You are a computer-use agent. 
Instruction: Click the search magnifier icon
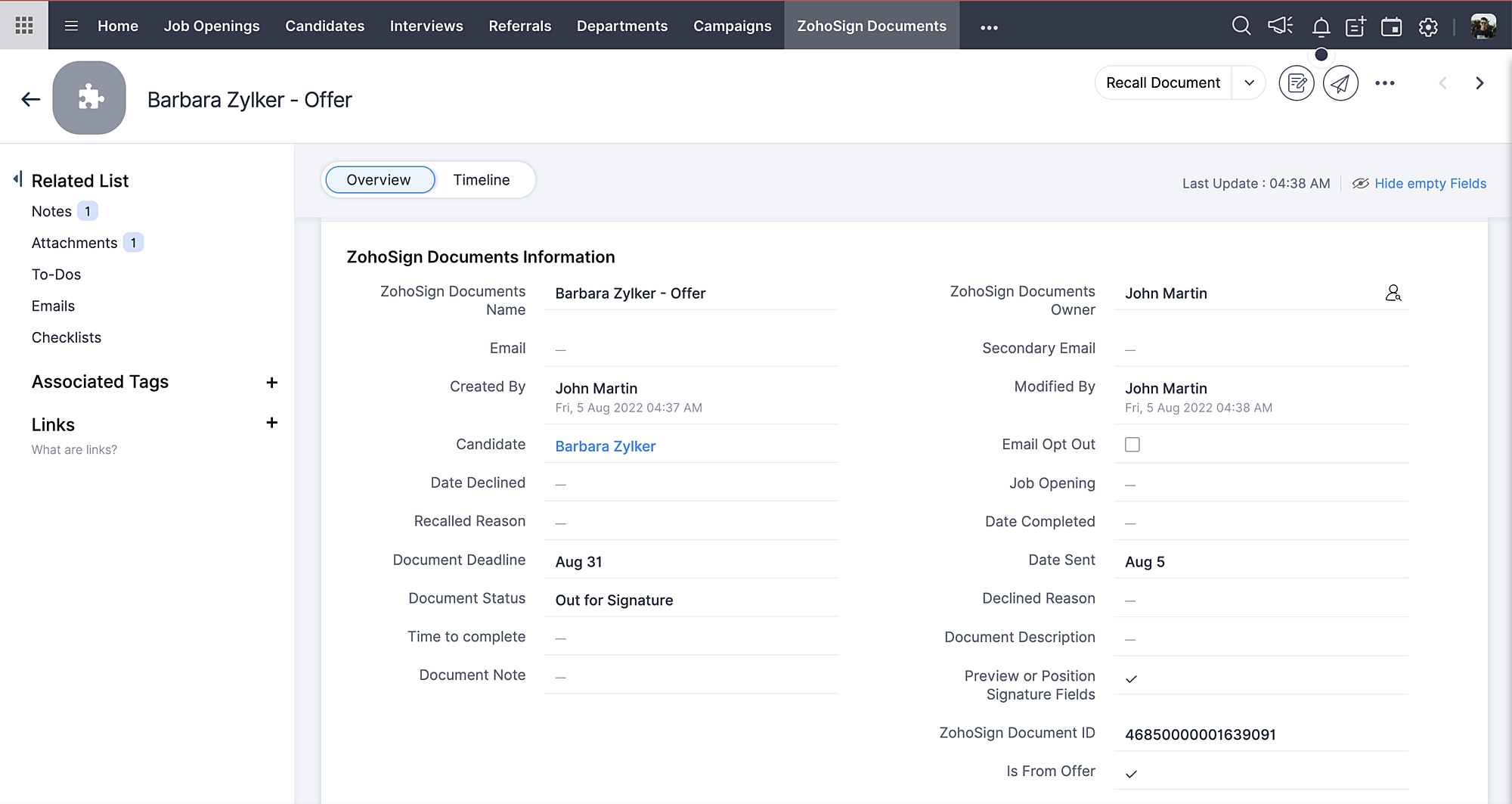(x=1241, y=26)
